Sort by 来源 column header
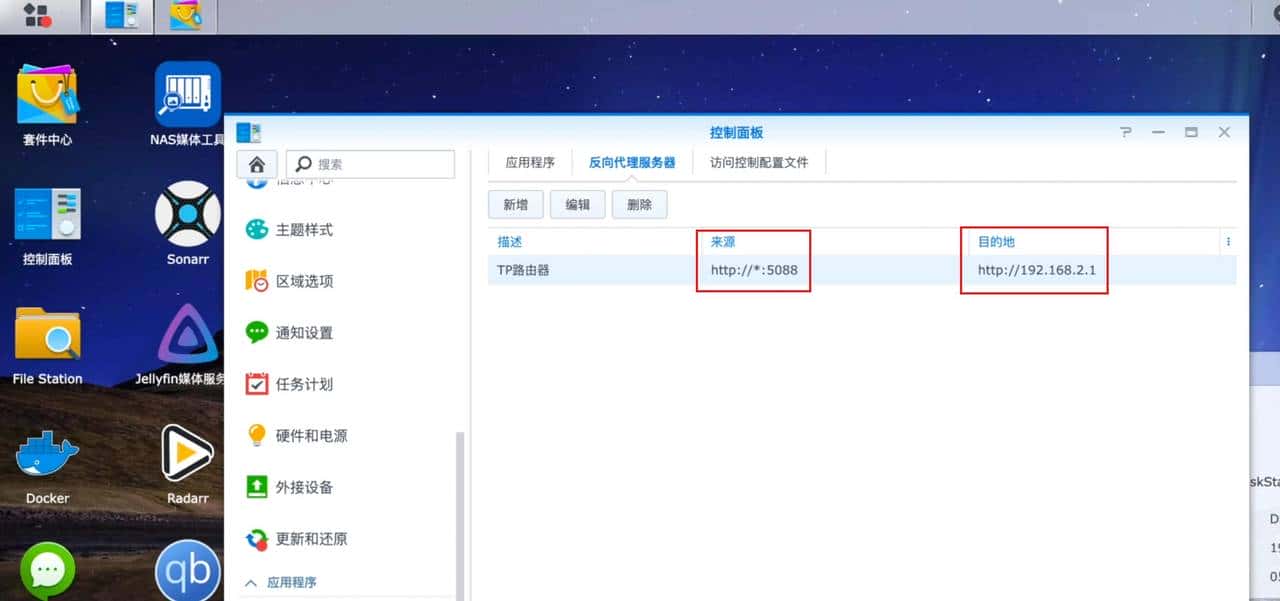 tap(723, 242)
